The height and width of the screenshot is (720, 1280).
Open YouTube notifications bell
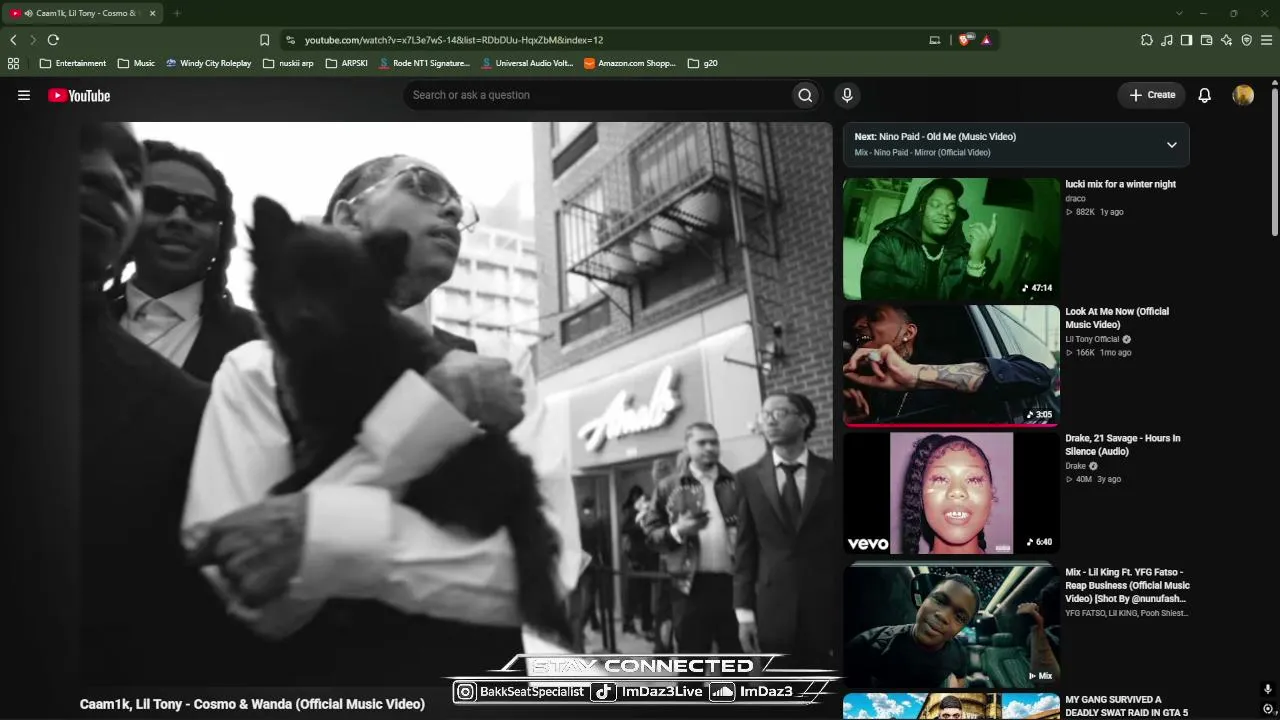pyautogui.click(x=1205, y=95)
